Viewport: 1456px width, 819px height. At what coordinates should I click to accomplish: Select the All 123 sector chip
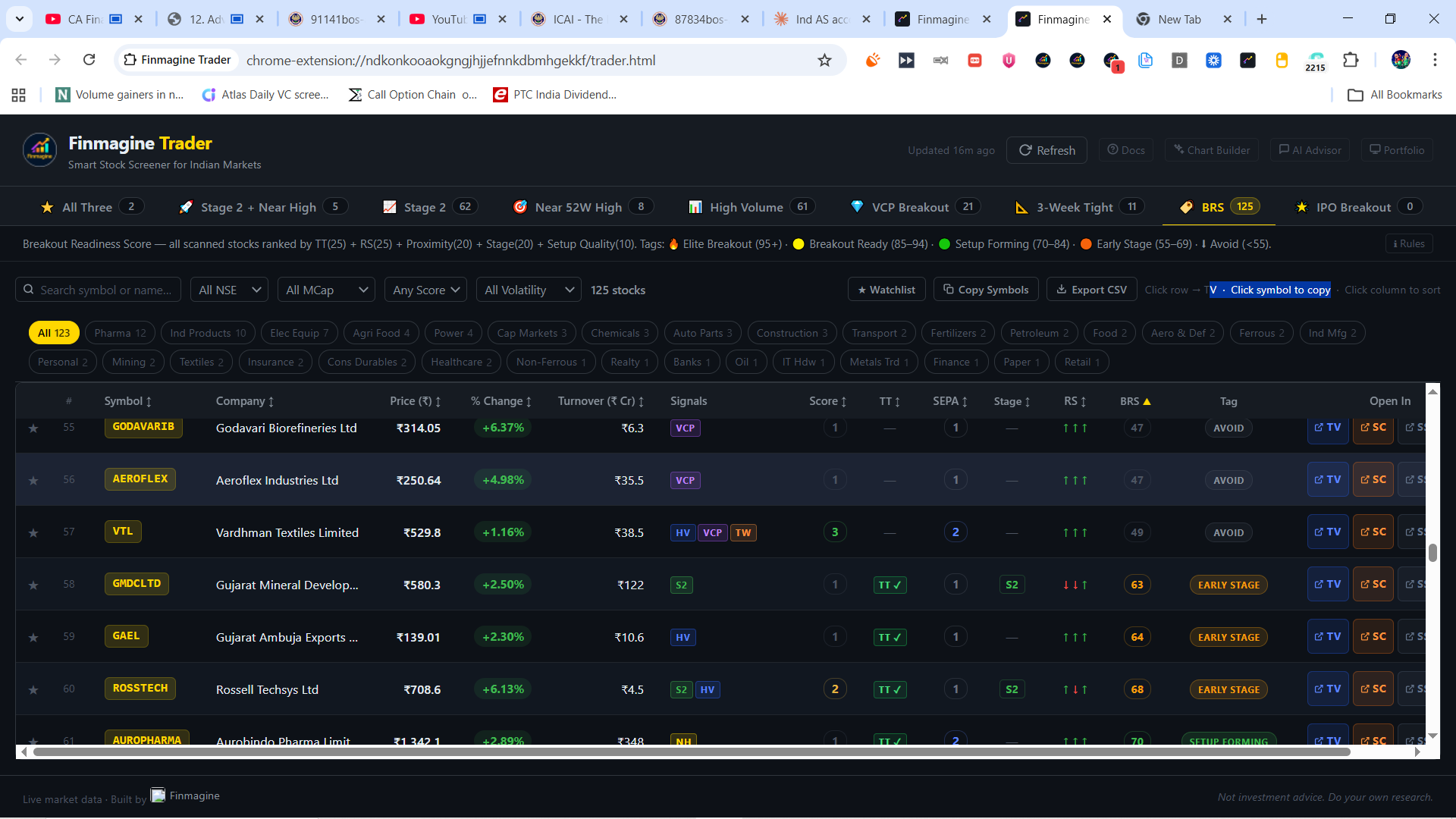tap(54, 333)
